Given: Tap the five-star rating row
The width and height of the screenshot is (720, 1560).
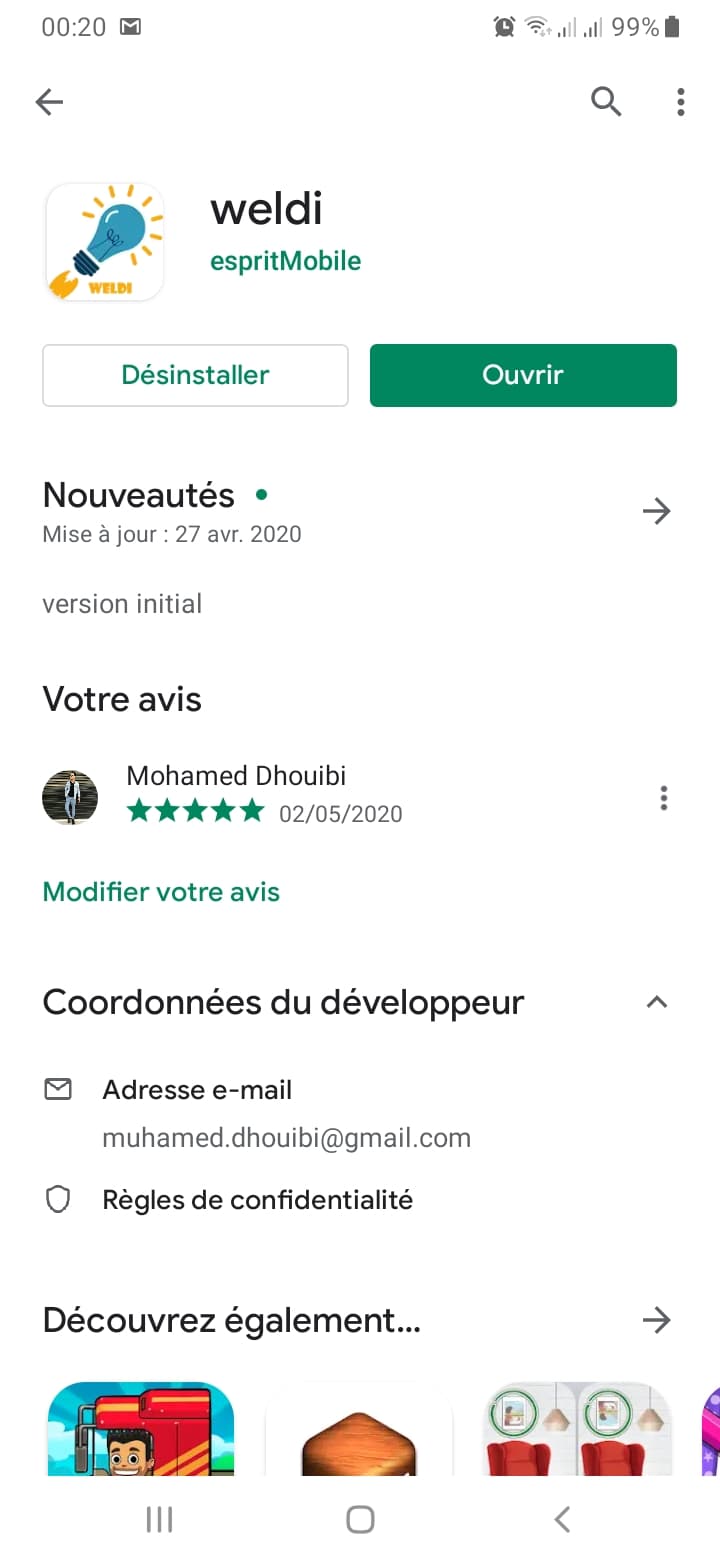Looking at the screenshot, I should 195,811.
